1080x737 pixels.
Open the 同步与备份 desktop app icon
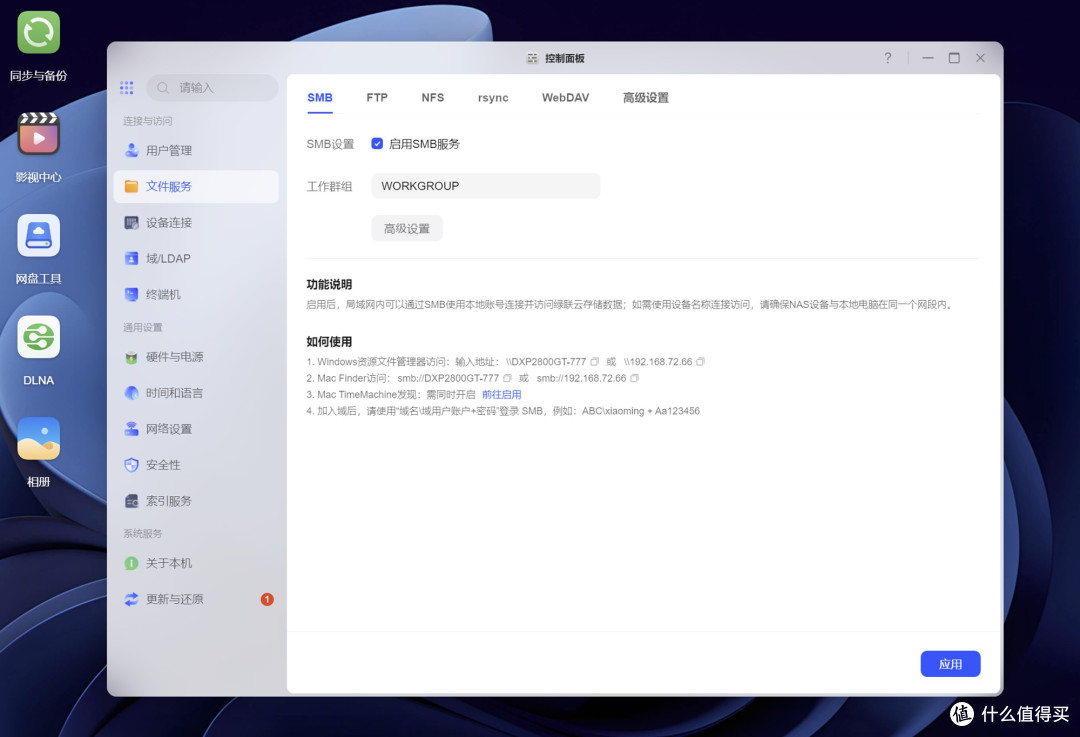pos(39,32)
